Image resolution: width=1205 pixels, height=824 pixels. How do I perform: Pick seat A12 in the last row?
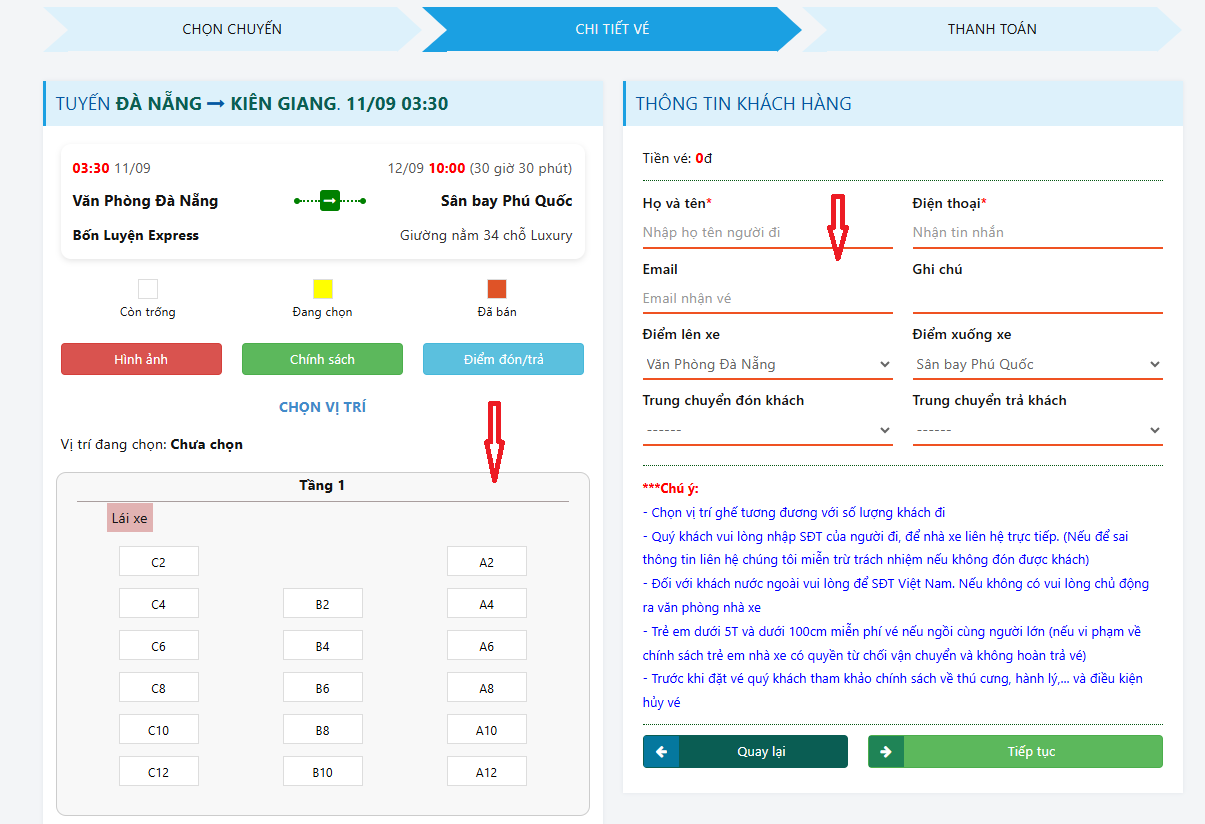[x=486, y=772]
